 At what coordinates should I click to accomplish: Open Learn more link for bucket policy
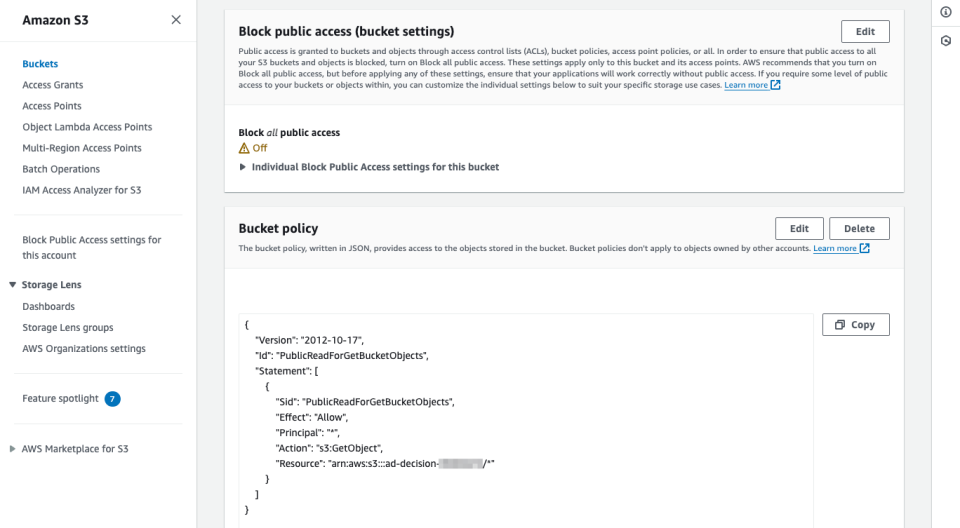click(x=835, y=248)
